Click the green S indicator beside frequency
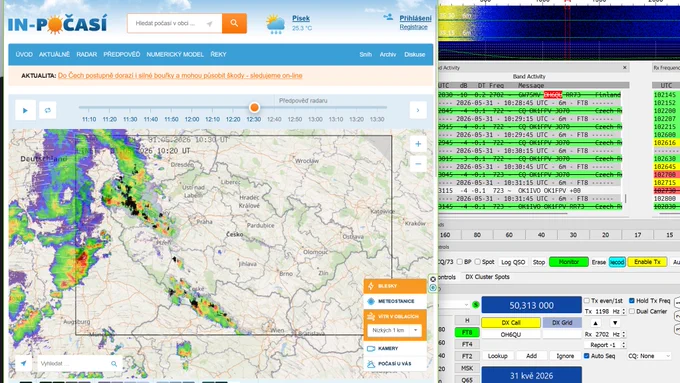Viewport: 680px width, 383px height. (x=476, y=305)
